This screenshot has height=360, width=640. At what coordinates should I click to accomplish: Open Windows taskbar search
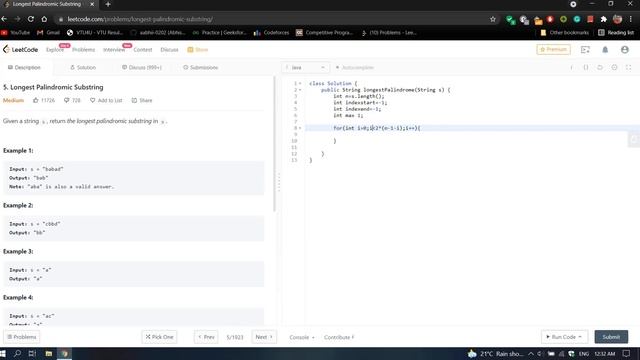[17, 353]
